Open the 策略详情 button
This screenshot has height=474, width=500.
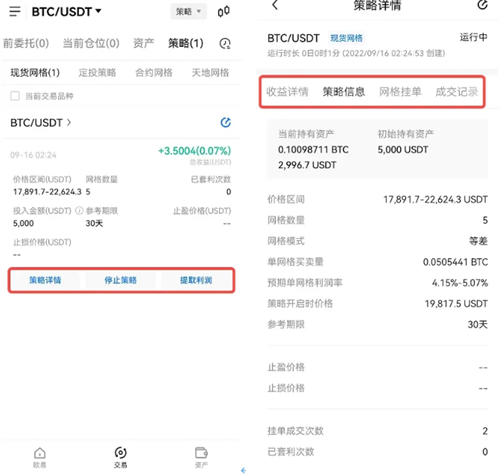pos(45,280)
